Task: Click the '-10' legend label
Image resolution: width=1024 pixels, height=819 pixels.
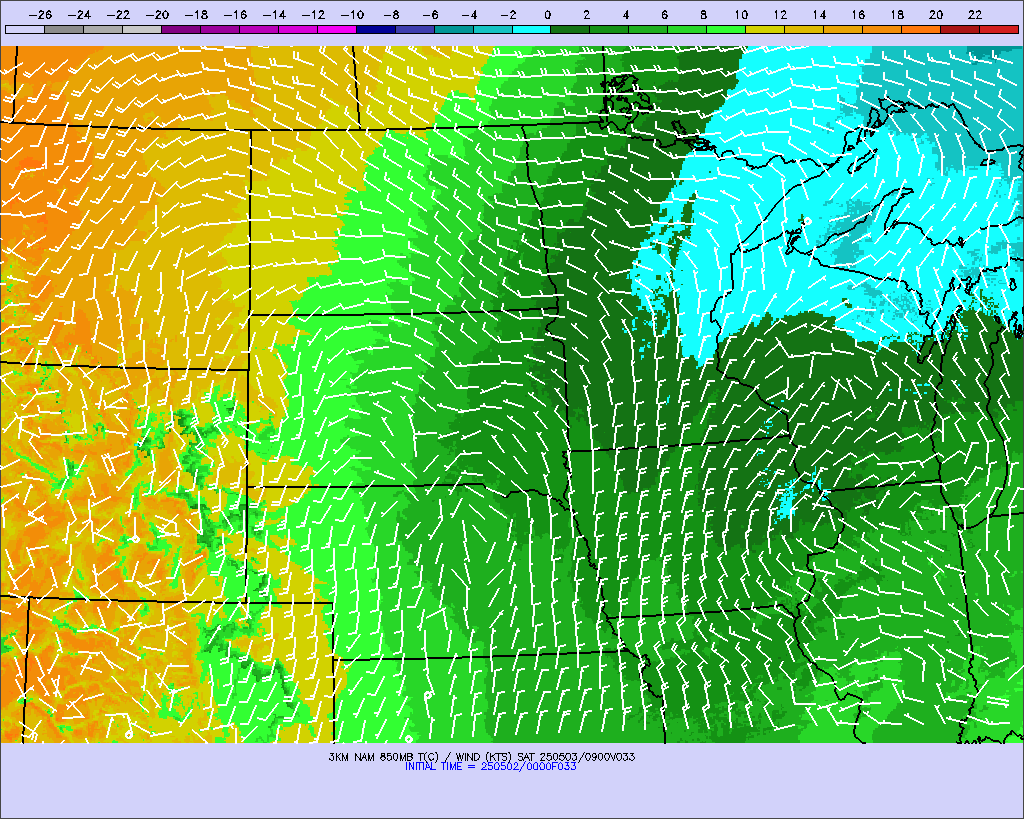Action: tap(352, 14)
